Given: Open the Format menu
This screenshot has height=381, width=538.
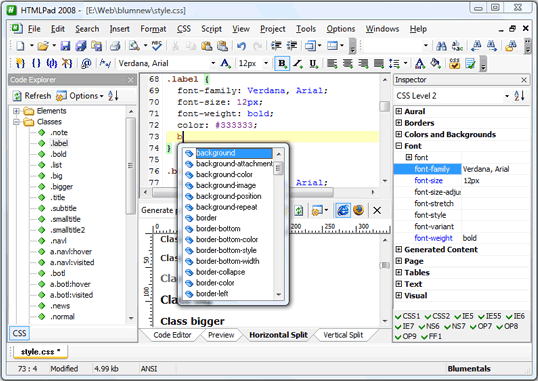Looking at the screenshot, I should (153, 29).
